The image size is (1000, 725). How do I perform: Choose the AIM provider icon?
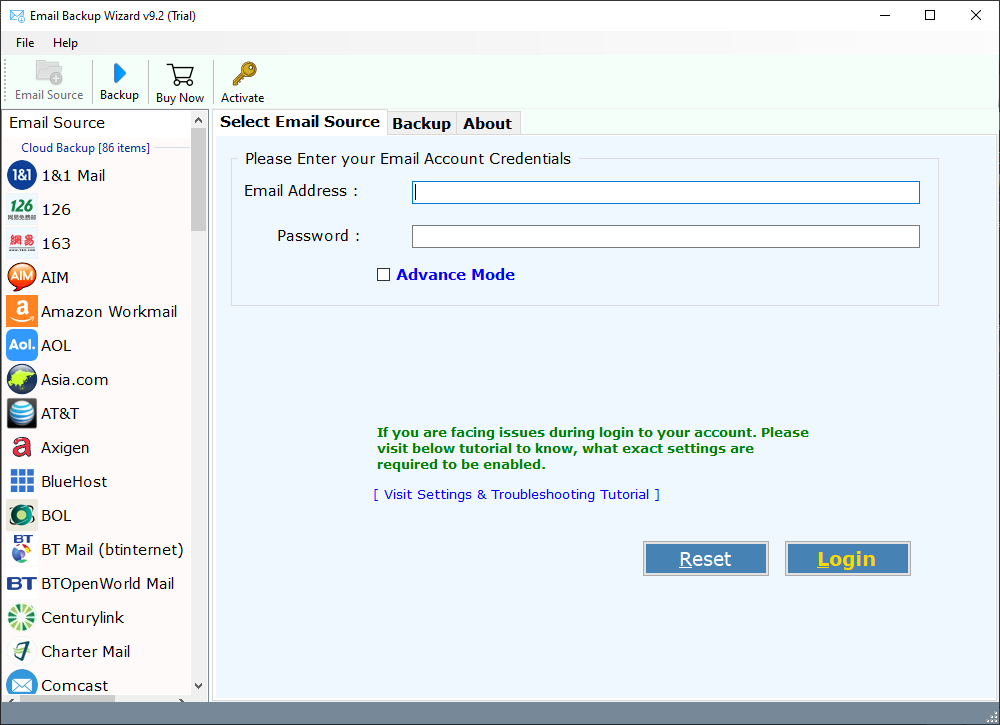pos(22,277)
